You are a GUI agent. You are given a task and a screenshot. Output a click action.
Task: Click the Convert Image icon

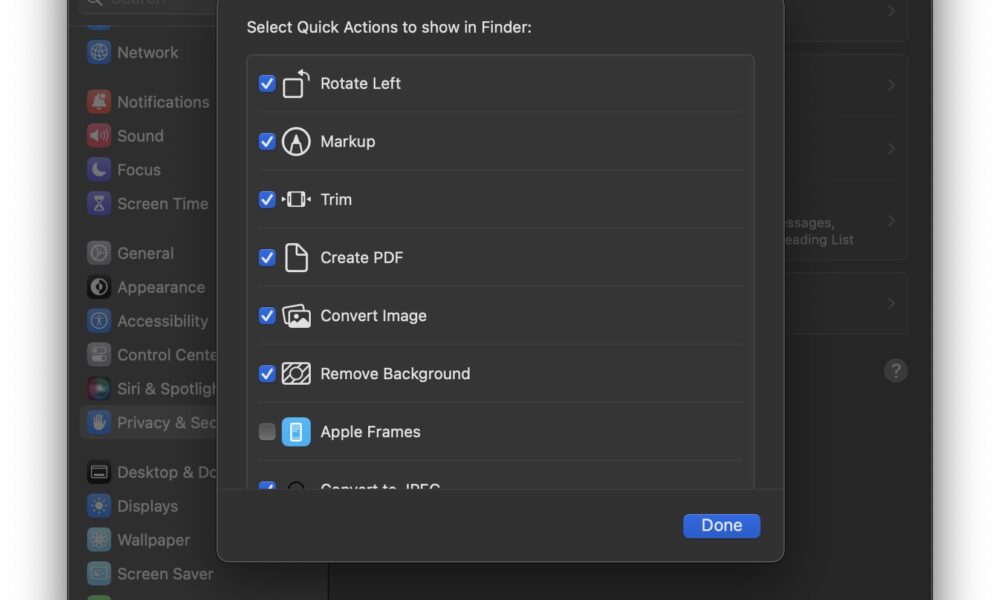[296, 316]
